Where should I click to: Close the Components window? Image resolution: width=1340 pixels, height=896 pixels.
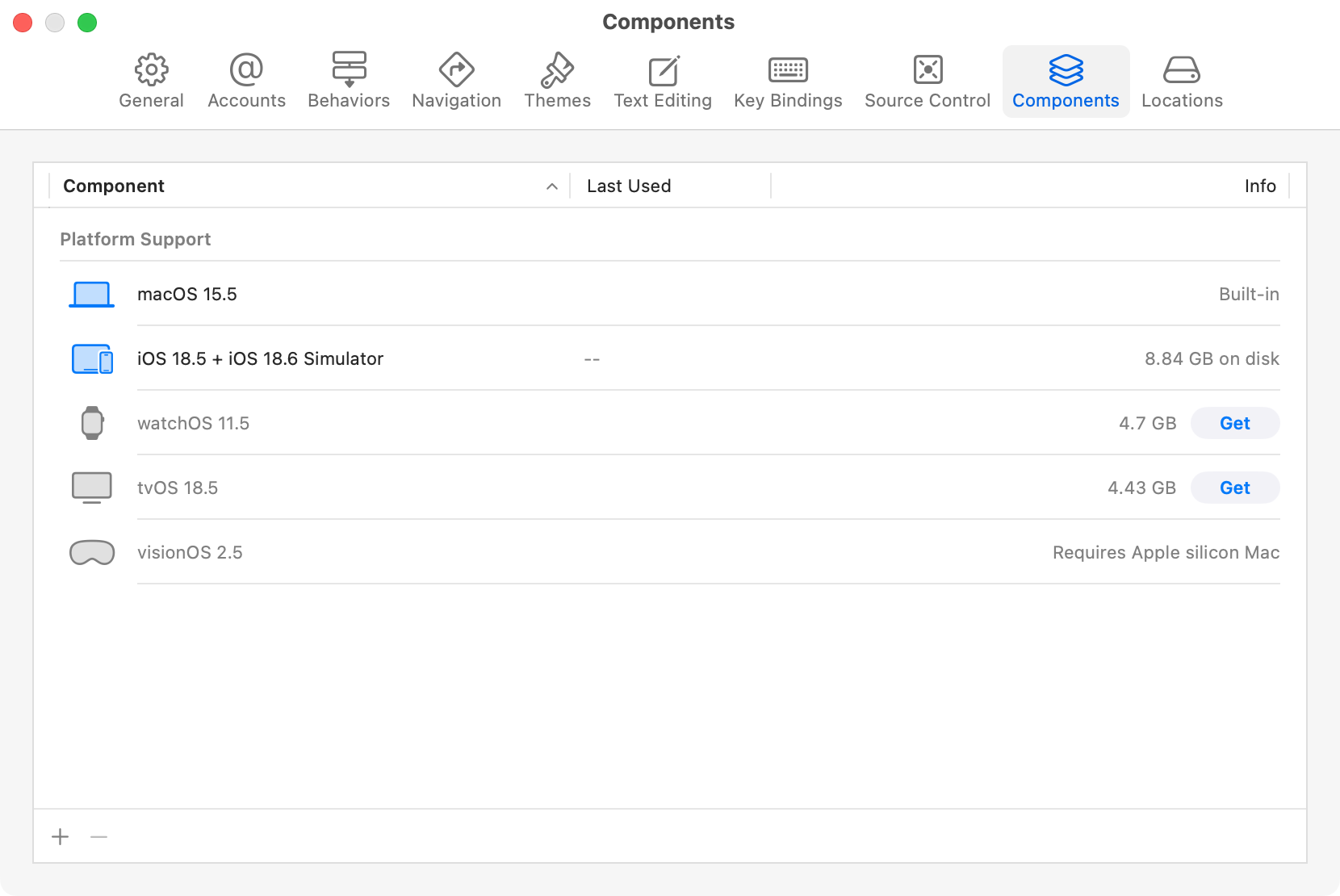click(x=23, y=23)
